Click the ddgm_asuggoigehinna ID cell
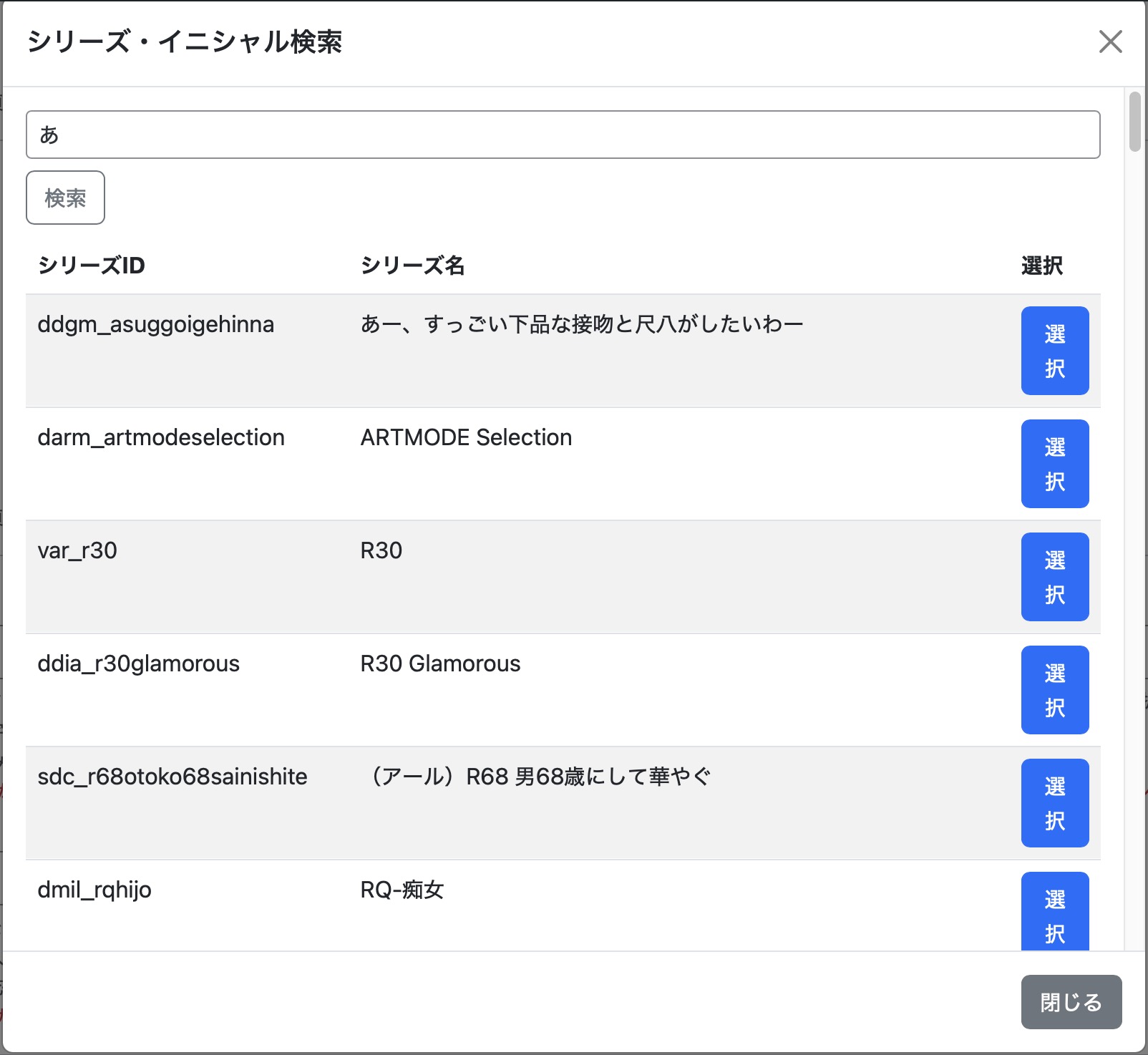The height and width of the screenshot is (1055, 1148). [156, 324]
